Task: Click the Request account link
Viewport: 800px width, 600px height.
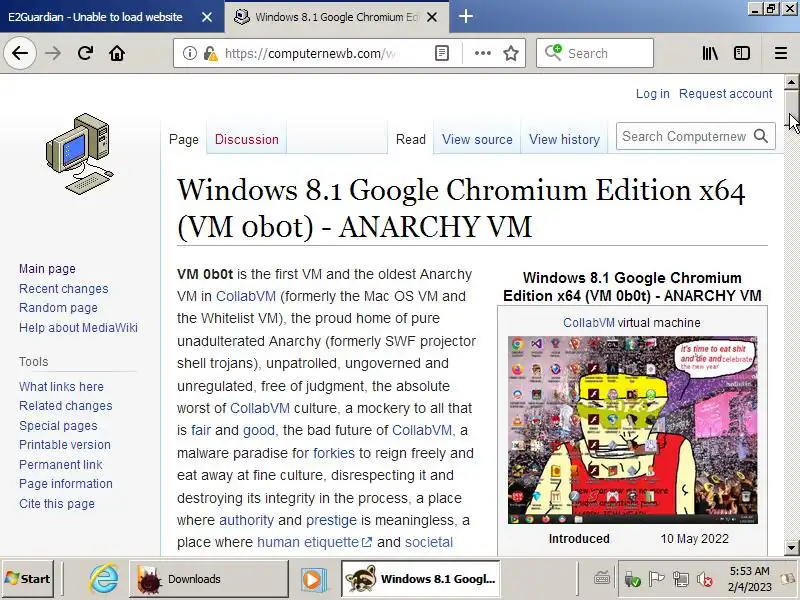Action: click(x=726, y=94)
